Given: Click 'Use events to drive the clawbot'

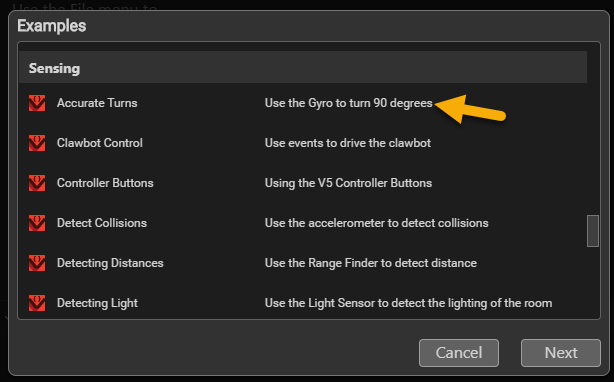Looking at the screenshot, I should (348, 143).
